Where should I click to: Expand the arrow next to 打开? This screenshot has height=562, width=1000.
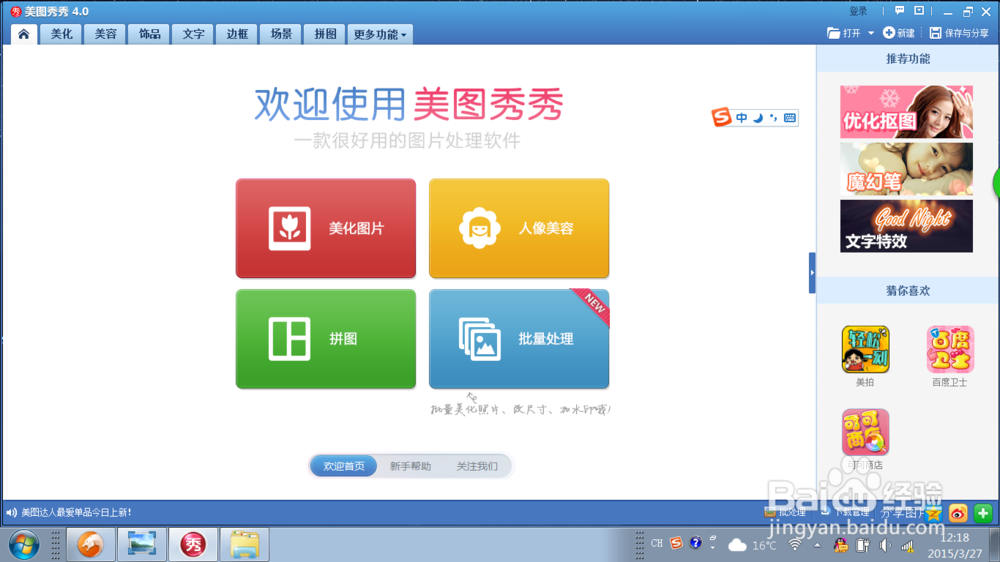[x=871, y=33]
